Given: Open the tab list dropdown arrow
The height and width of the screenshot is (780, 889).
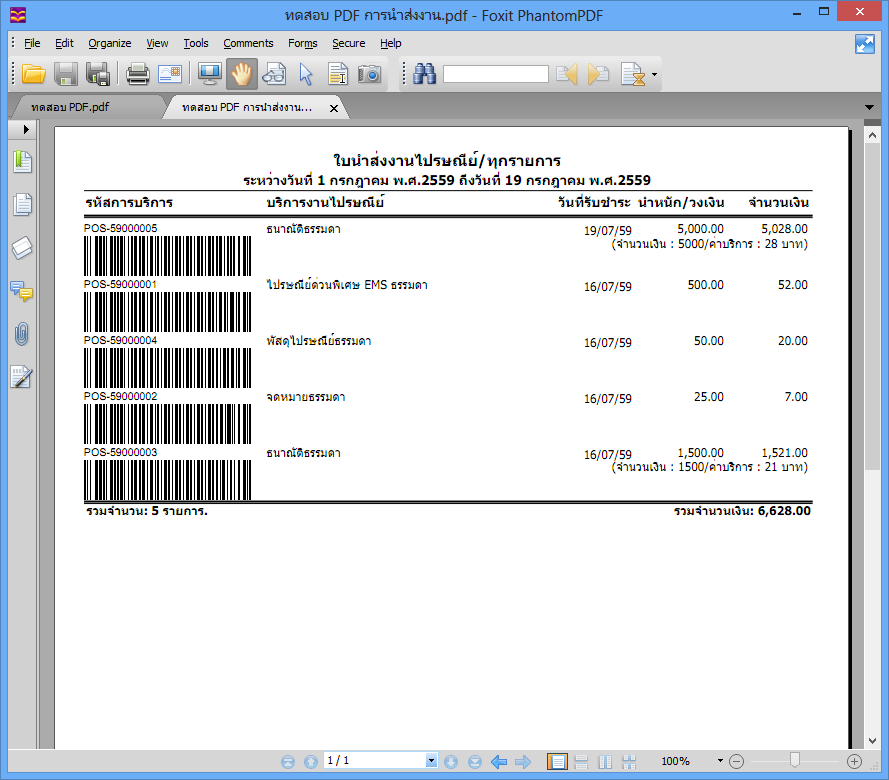Looking at the screenshot, I should click(869, 107).
